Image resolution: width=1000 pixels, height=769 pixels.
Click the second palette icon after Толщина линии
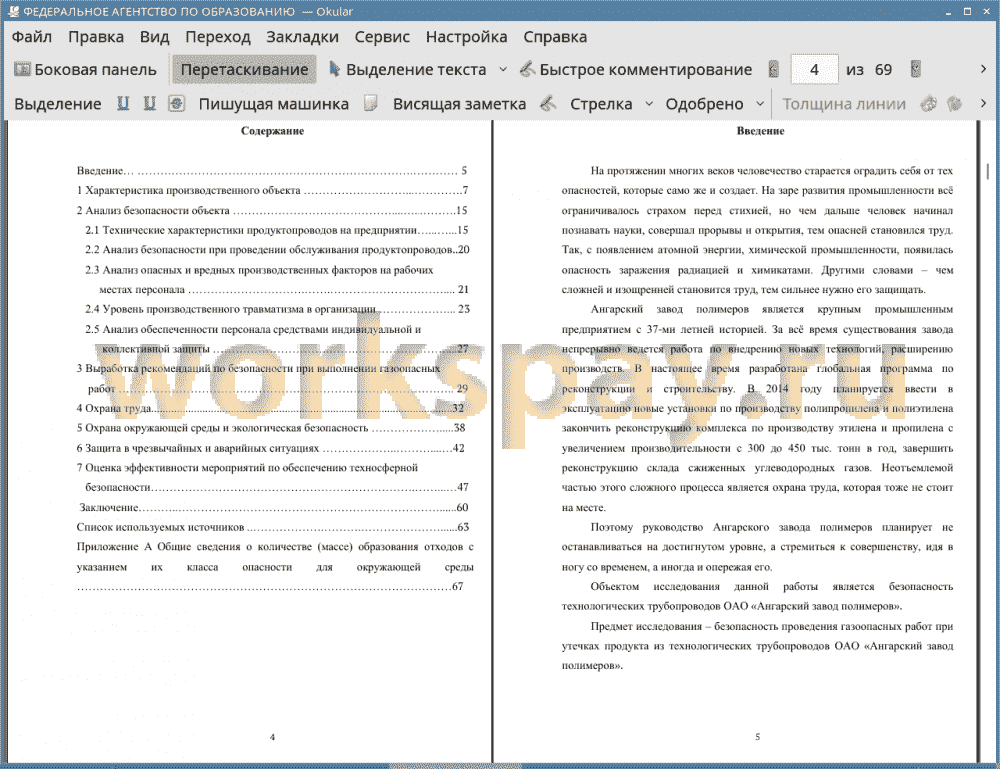[x=954, y=103]
